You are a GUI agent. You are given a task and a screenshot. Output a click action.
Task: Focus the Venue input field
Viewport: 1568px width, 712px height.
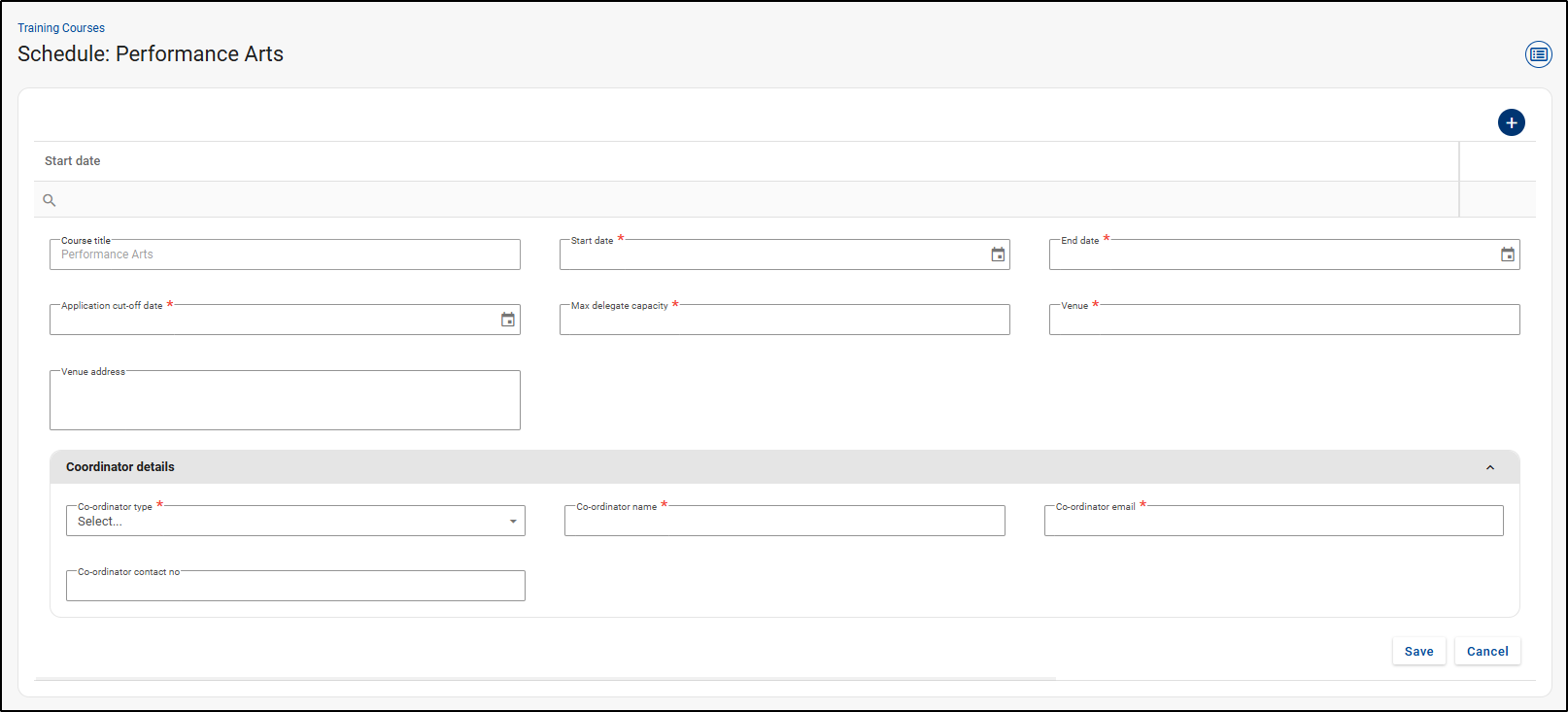1283,321
